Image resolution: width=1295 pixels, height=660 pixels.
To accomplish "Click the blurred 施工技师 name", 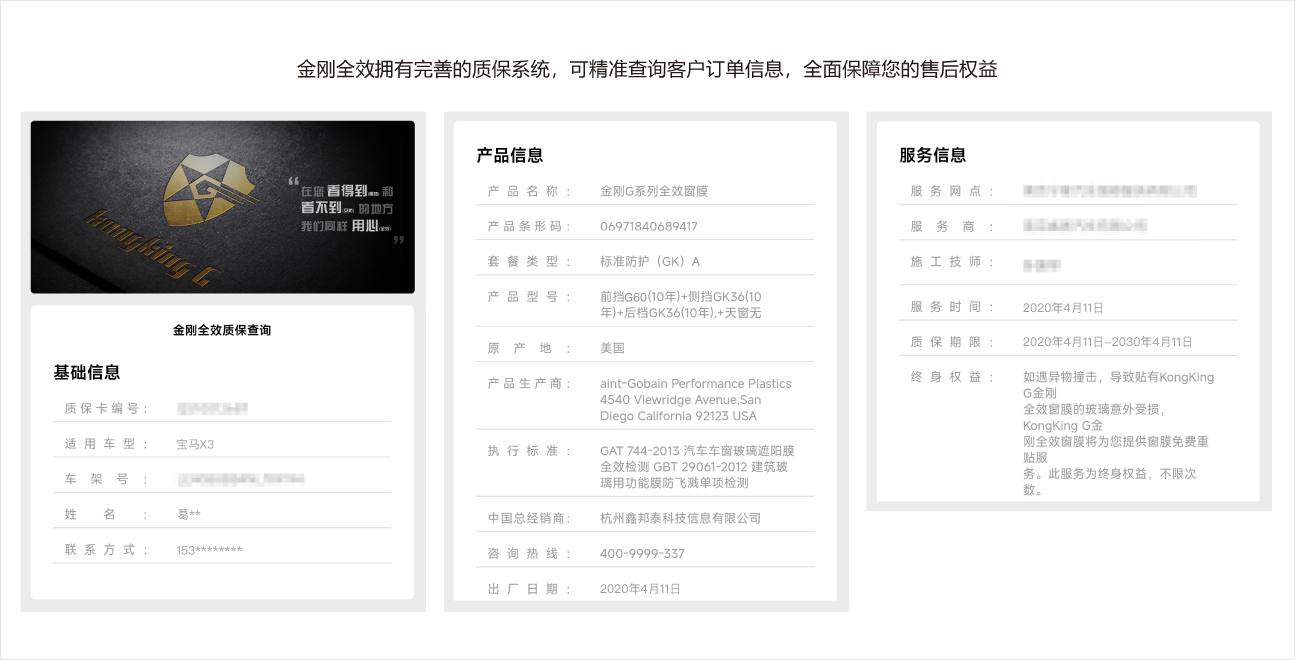I will click(x=1041, y=265).
